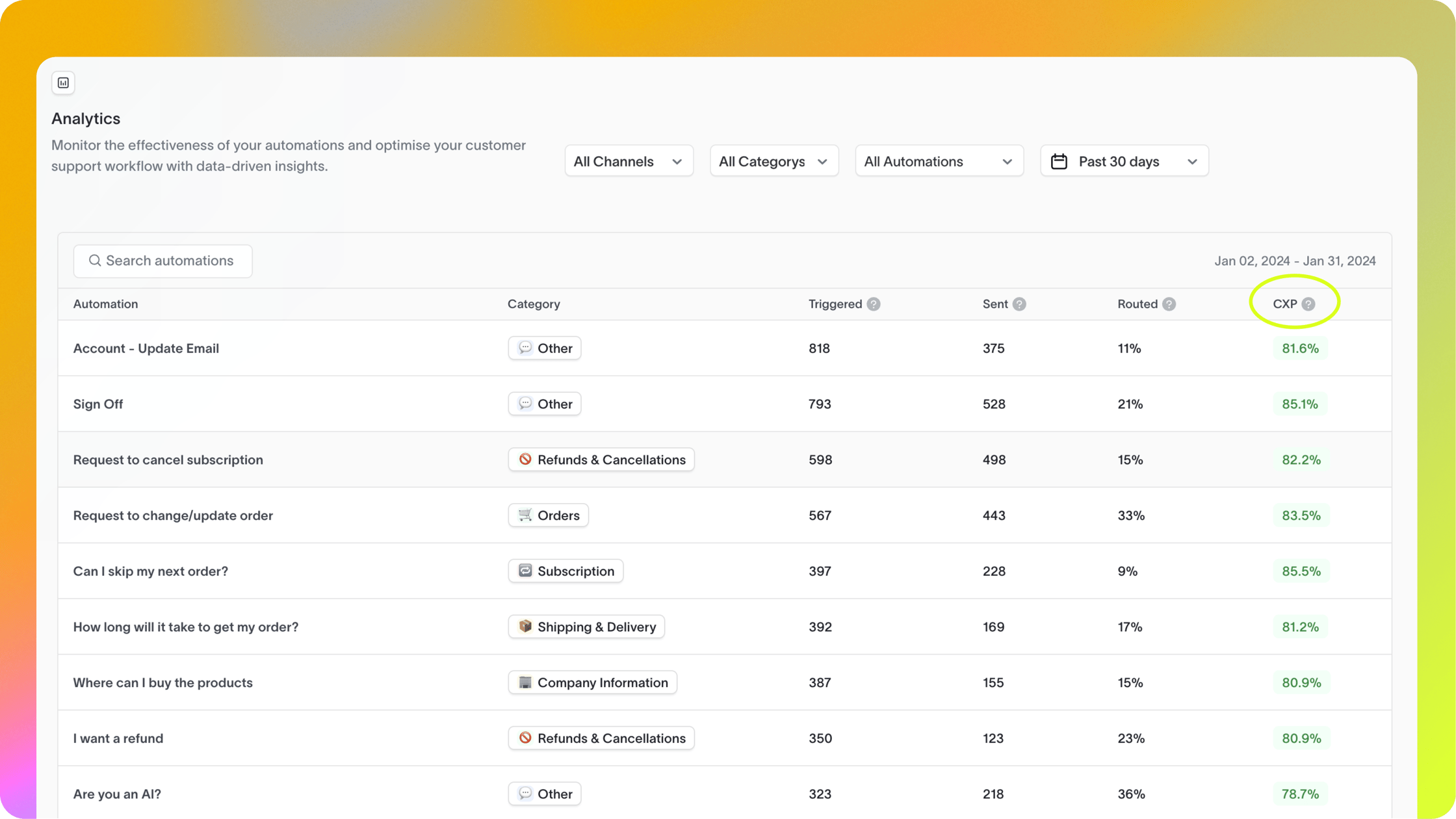The image size is (1456, 819).
Task: Open the Account – Update Email automation
Action: click(x=146, y=348)
